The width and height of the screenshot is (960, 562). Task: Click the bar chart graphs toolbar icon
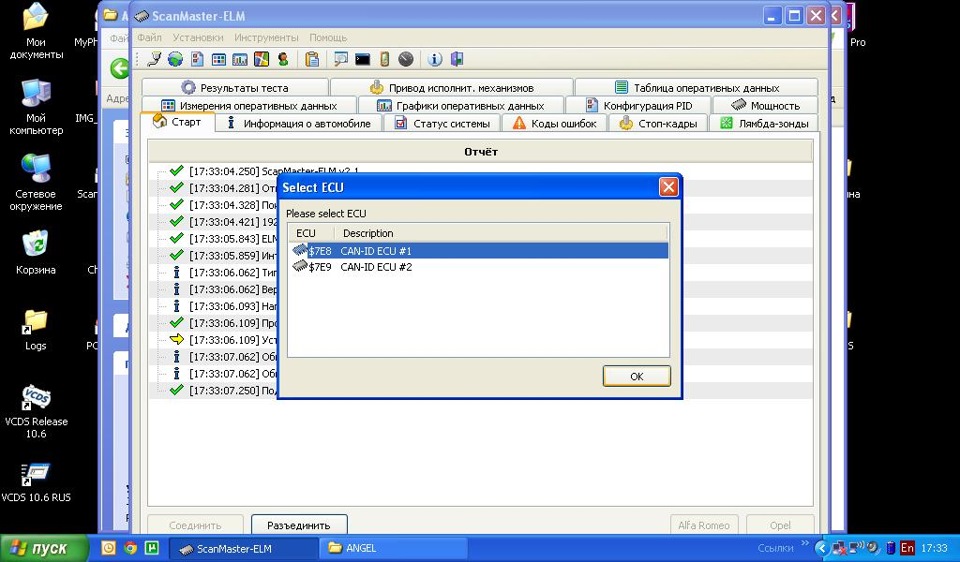tap(240, 59)
